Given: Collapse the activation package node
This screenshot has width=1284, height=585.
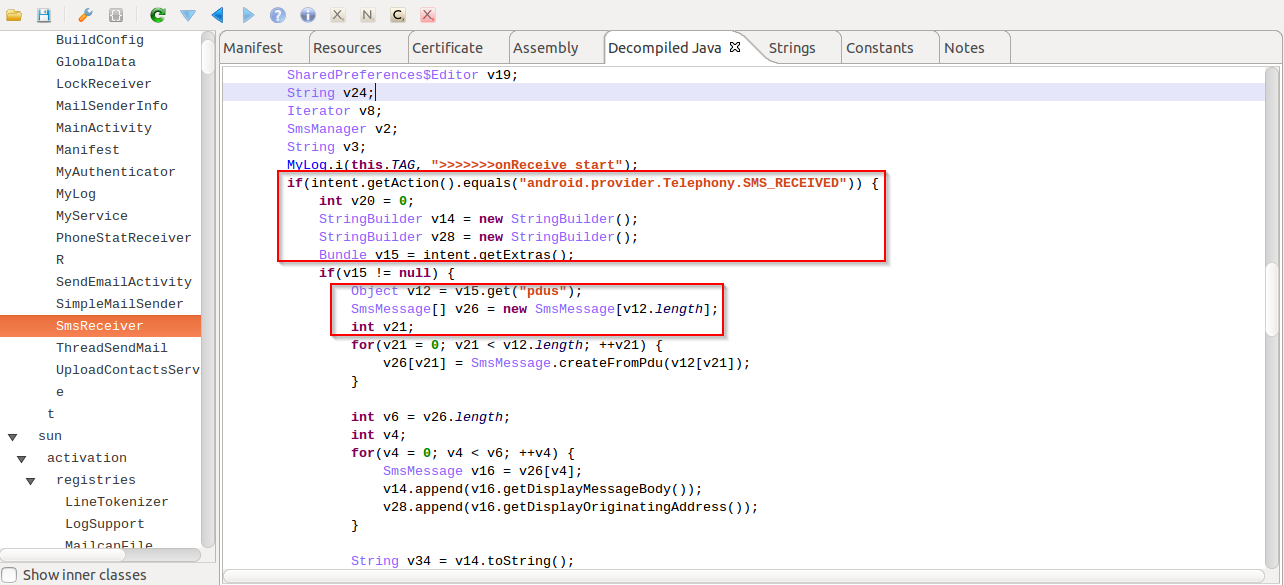Looking at the screenshot, I should [x=22, y=458].
